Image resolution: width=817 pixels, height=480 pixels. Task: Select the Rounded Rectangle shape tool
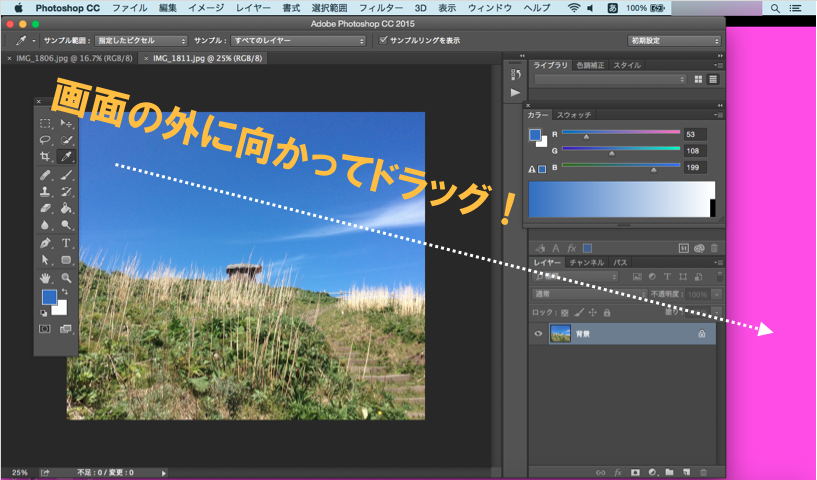(66, 260)
